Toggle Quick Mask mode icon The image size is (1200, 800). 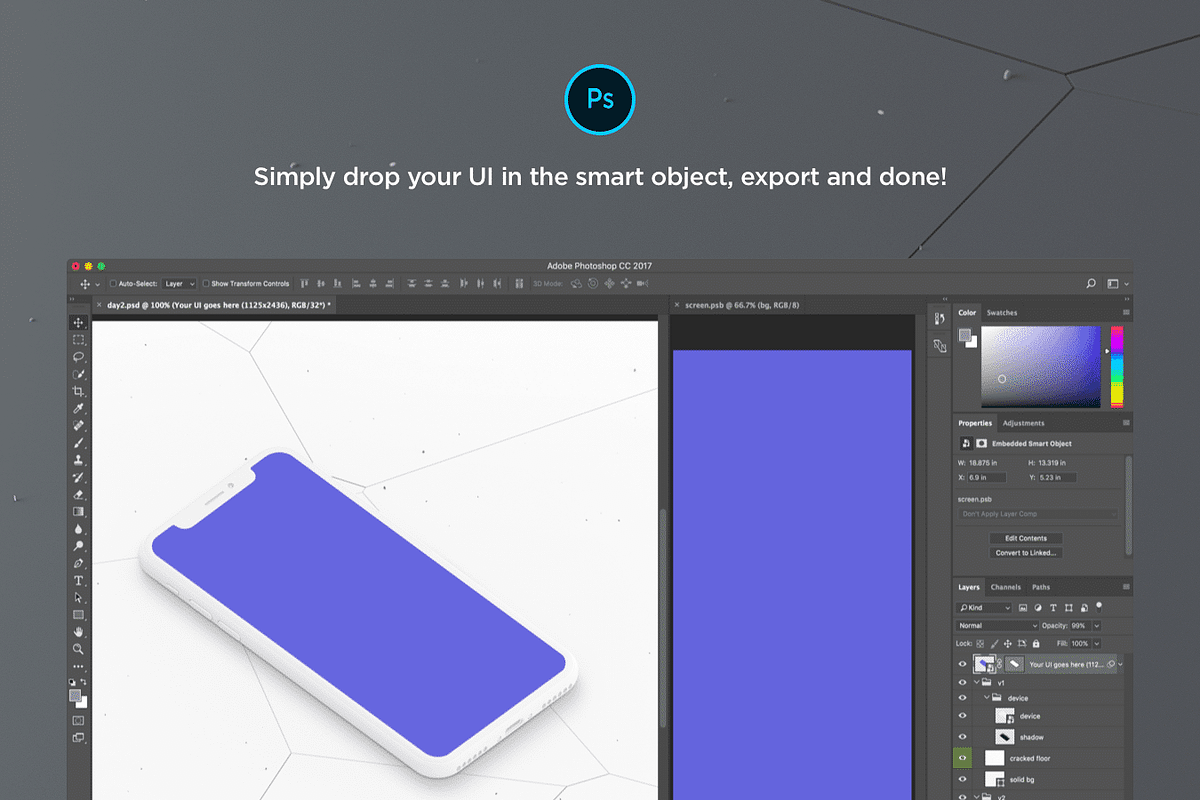point(78,720)
